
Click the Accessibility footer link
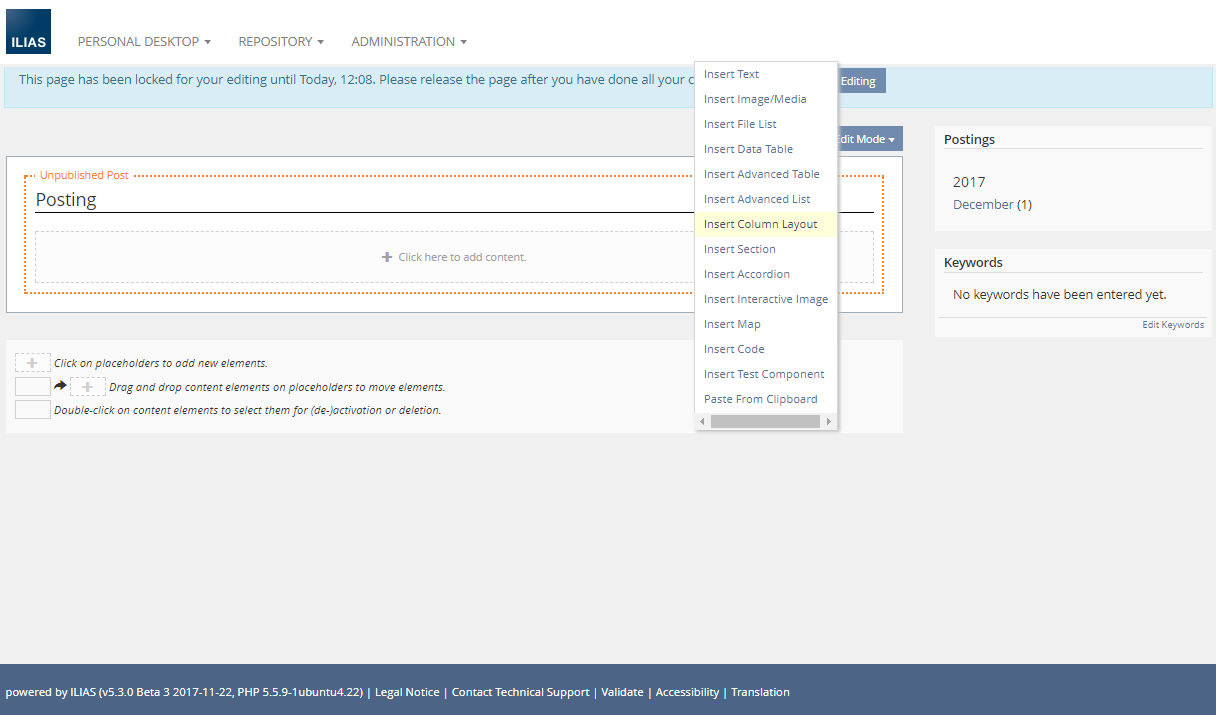point(687,692)
